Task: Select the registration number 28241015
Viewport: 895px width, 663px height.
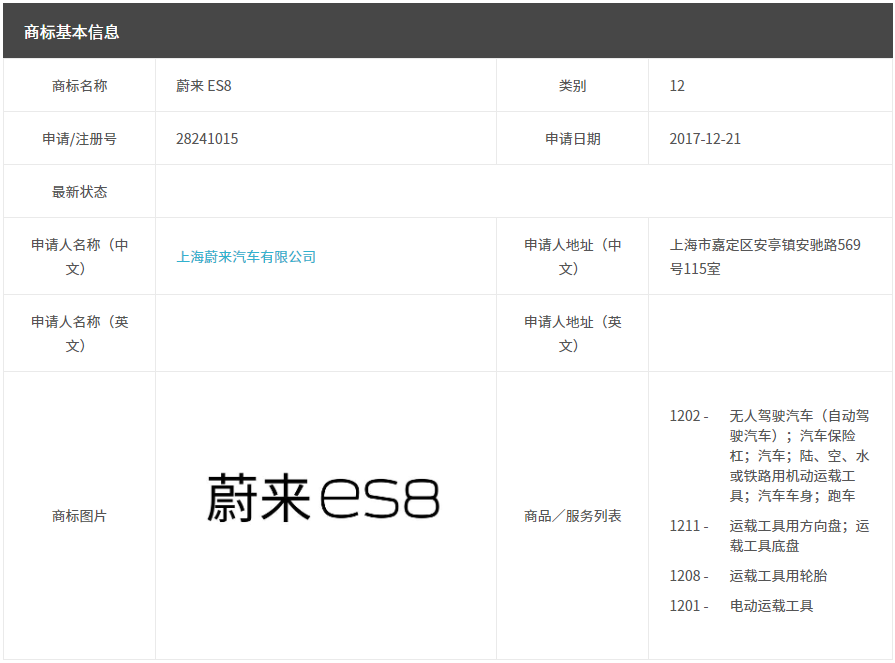Action: coord(205,138)
